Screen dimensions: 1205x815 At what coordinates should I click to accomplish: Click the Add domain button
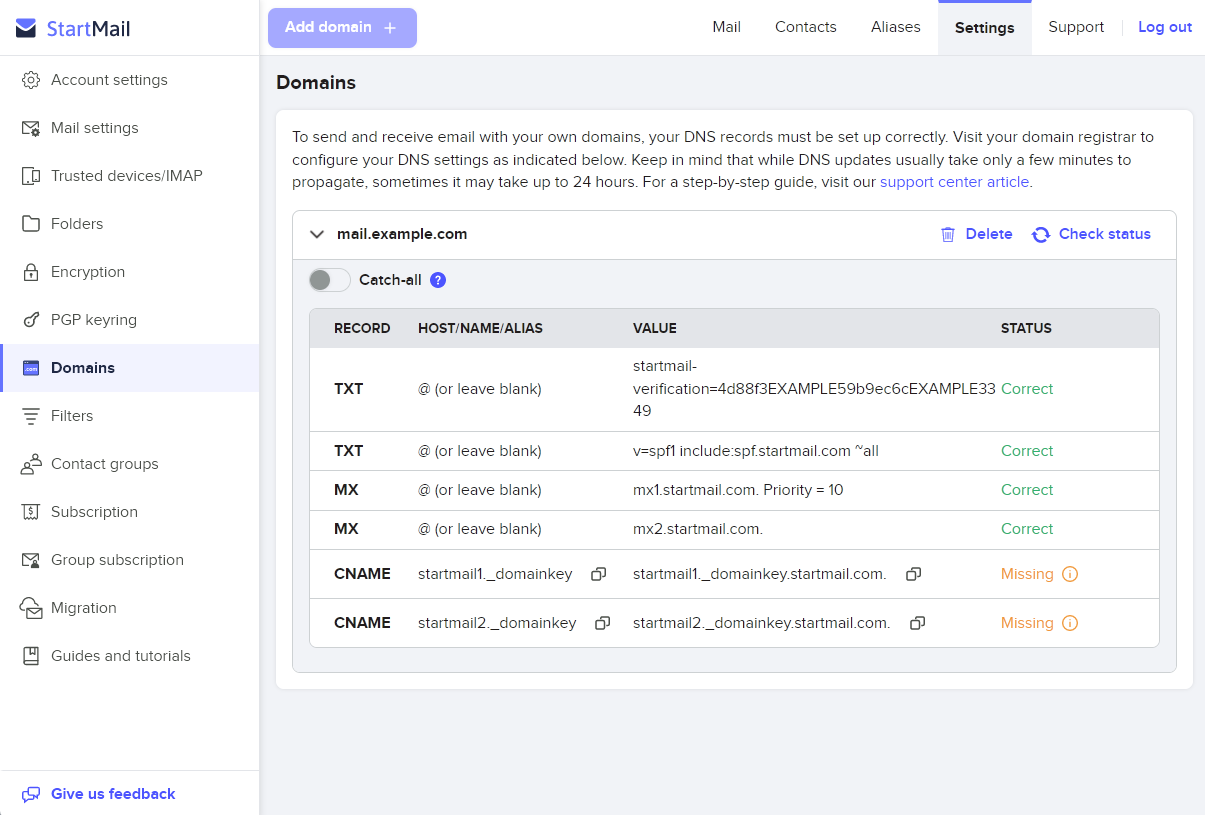pos(342,28)
